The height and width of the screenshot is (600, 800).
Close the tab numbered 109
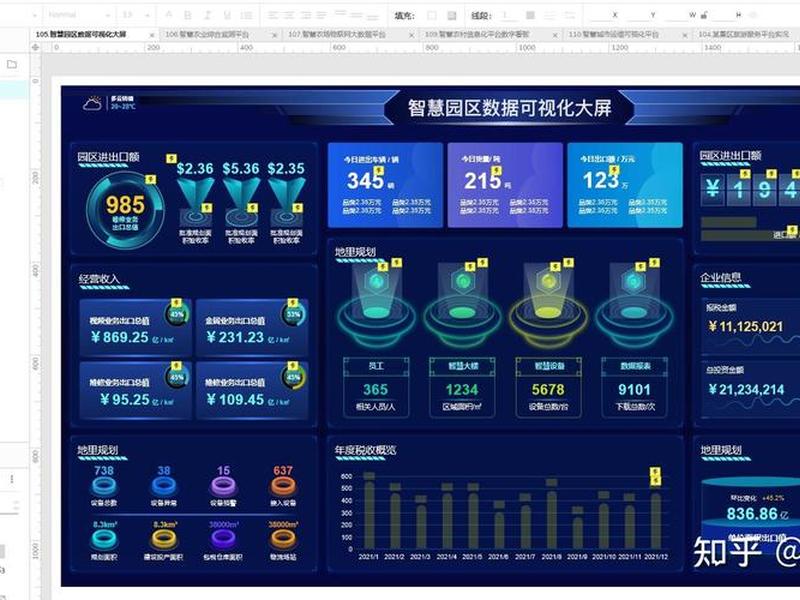(555, 35)
